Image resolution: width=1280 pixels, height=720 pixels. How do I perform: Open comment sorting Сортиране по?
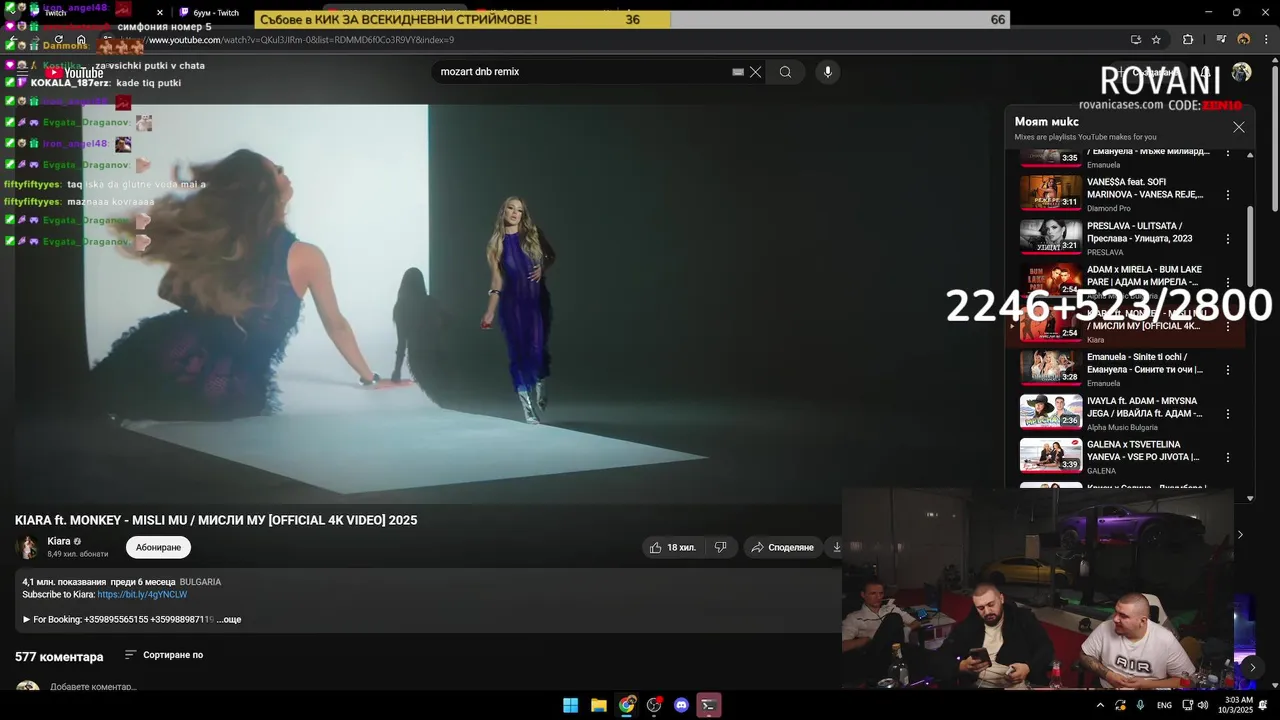click(x=164, y=655)
